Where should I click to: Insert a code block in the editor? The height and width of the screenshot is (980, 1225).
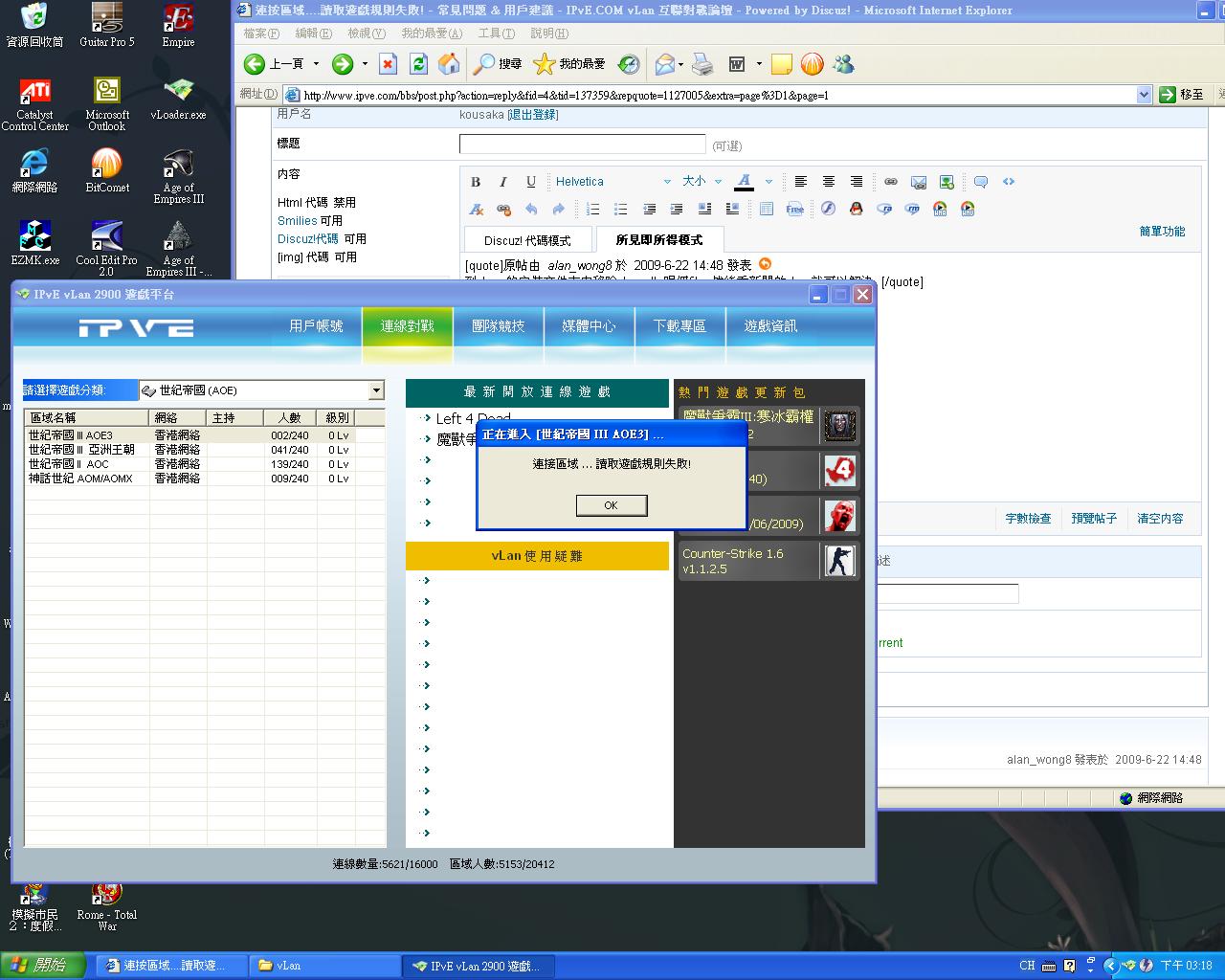[1009, 182]
